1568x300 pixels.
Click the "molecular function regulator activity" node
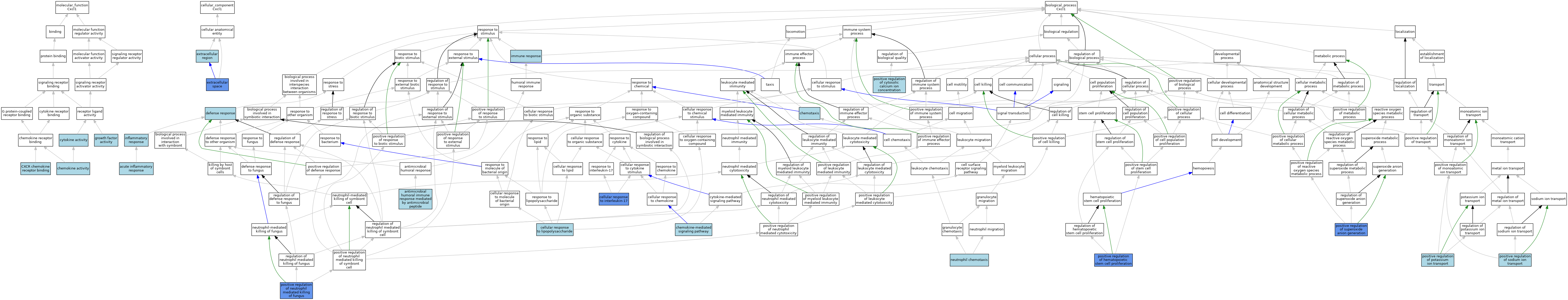click(x=89, y=31)
